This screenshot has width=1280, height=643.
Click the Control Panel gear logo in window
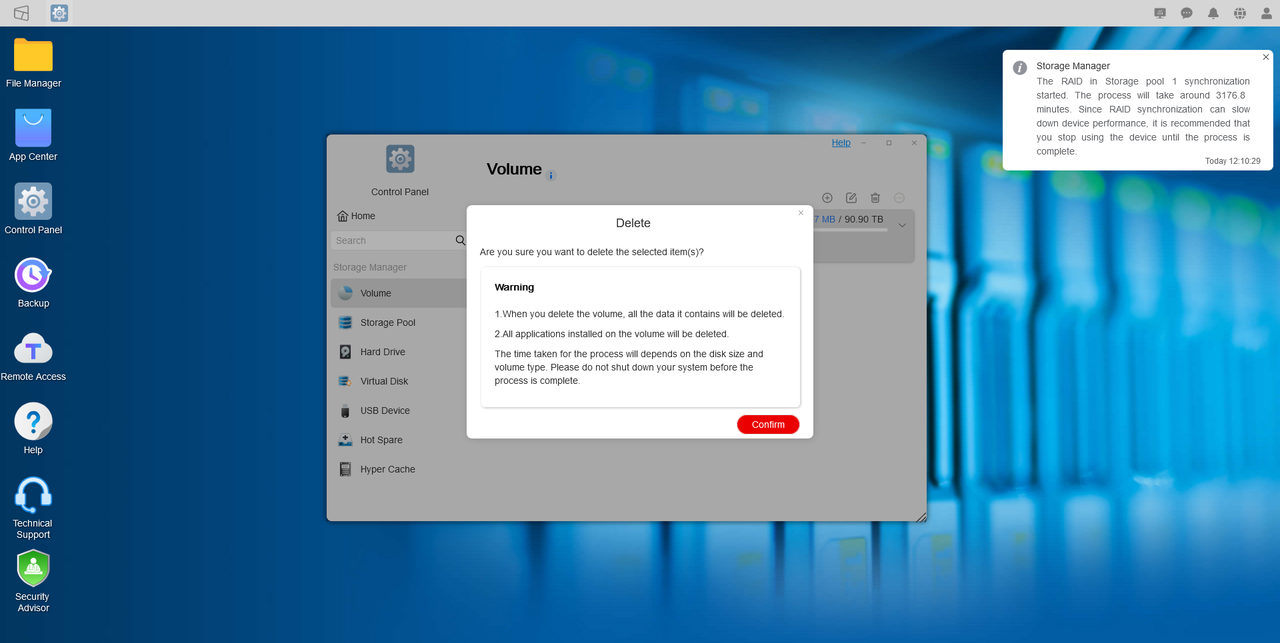click(x=400, y=158)
